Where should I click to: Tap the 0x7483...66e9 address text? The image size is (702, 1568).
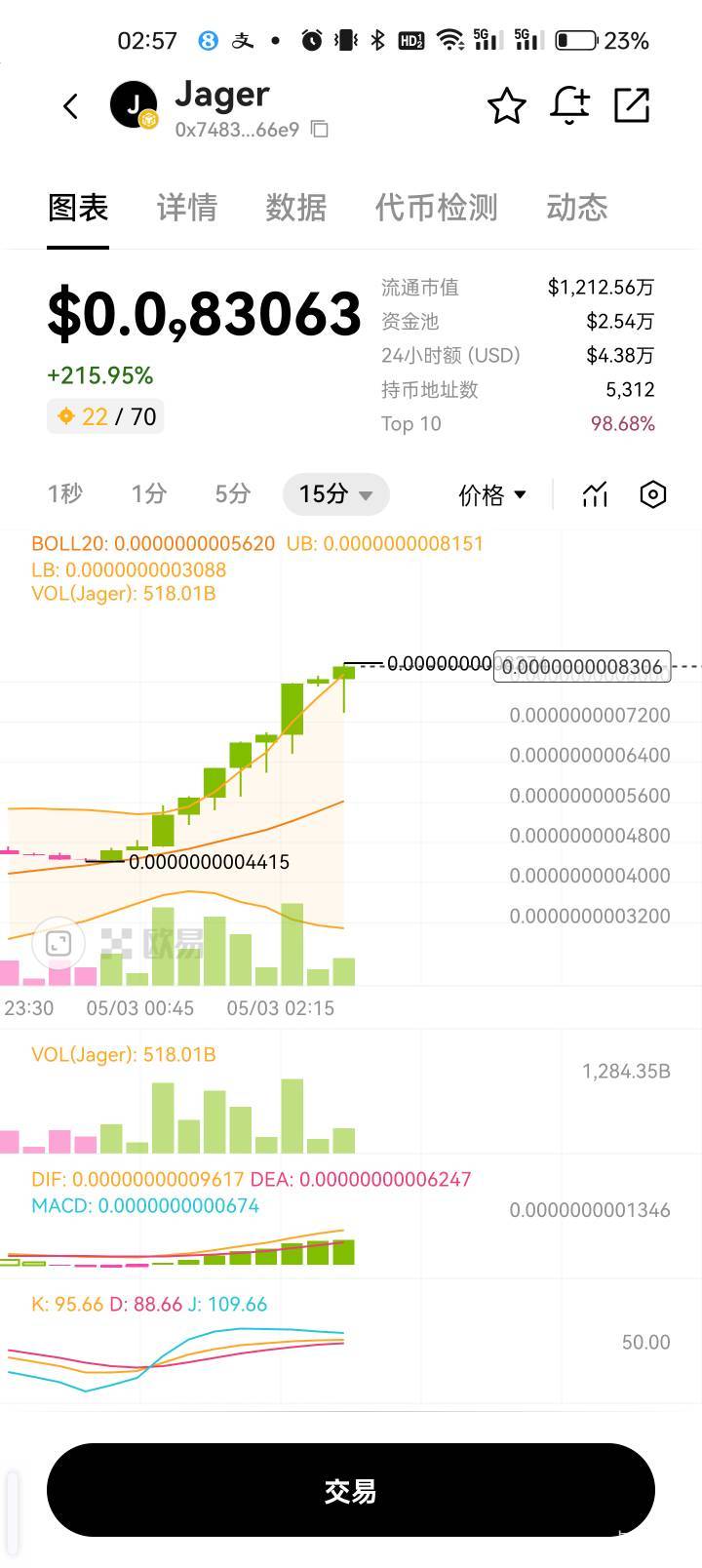[x=237, y=129]
